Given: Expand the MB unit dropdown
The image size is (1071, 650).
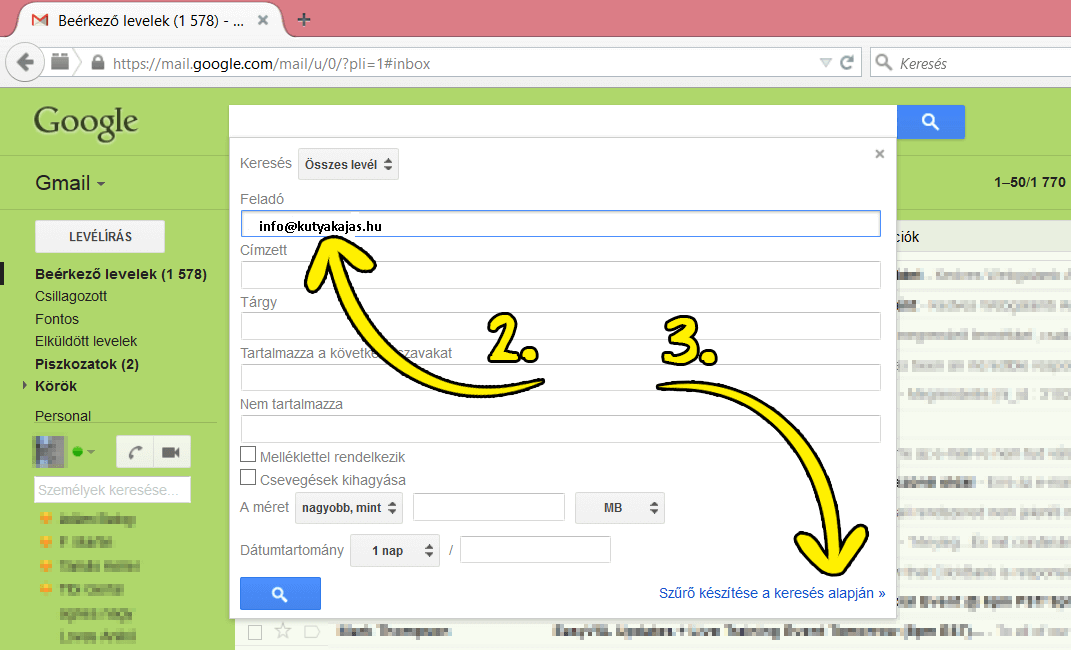Looking at the screenshot, I should pos(619,508).
